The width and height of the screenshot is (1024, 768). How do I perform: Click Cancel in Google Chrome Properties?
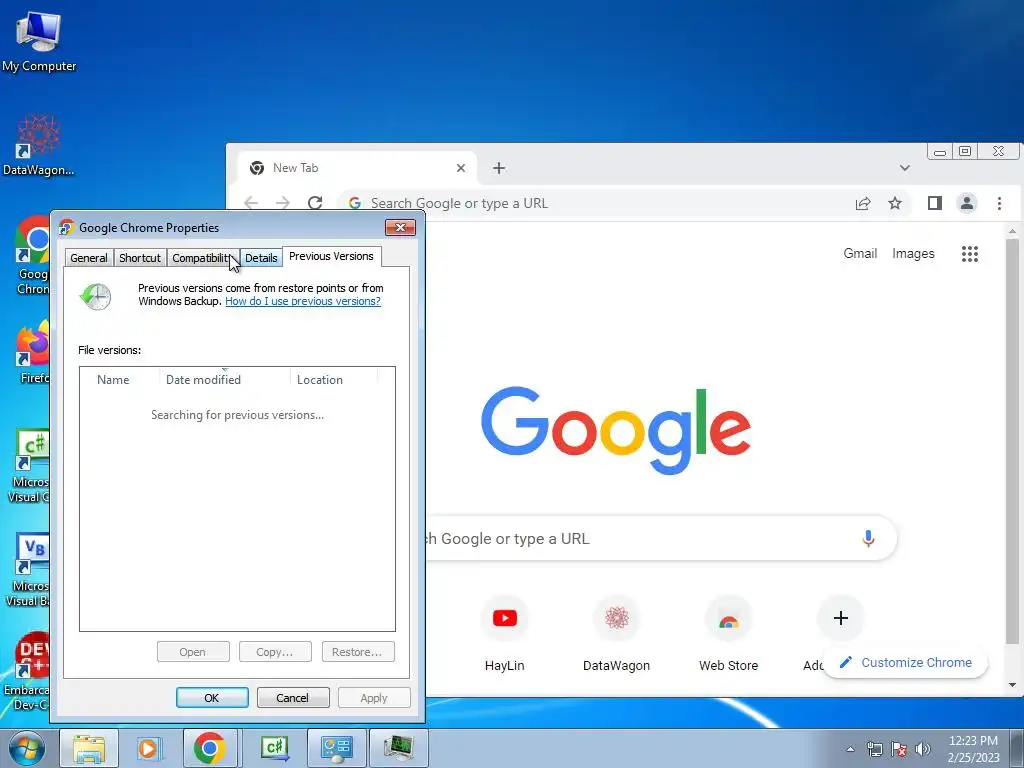[293, 697]
